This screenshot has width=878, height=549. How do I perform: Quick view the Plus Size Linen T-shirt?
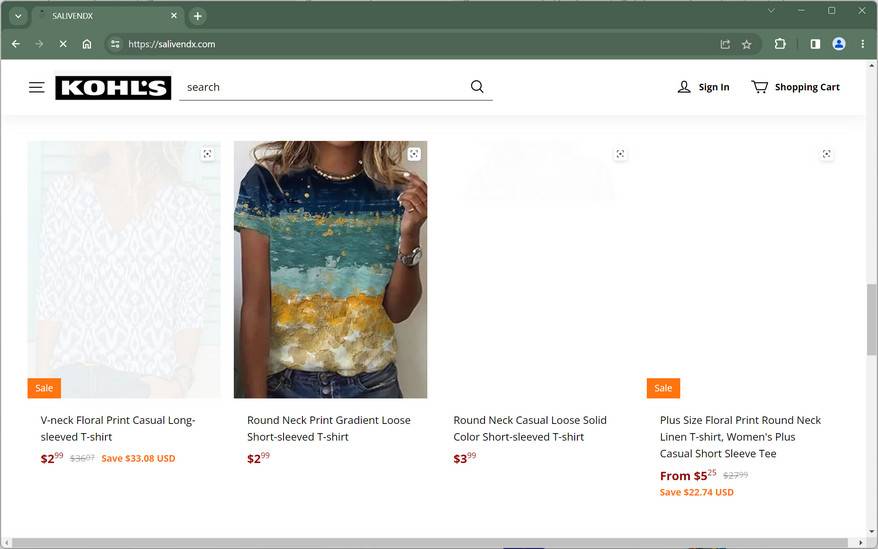(827, 154)
